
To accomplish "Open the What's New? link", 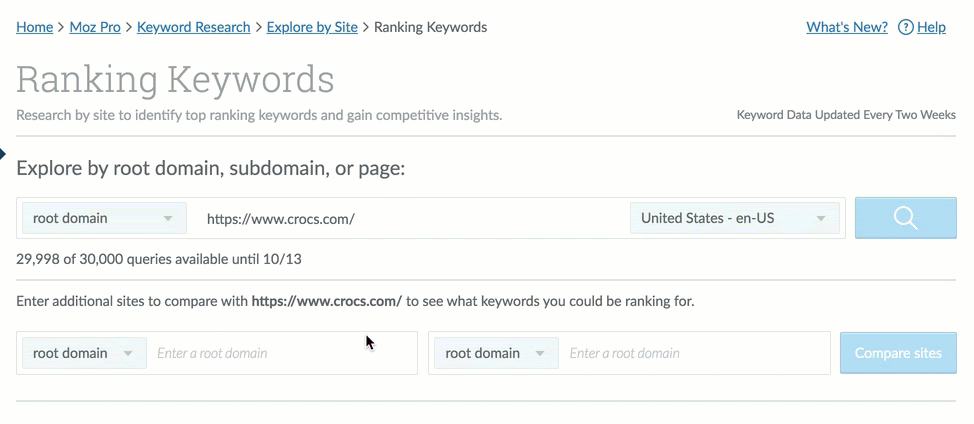I will (846, 27).
